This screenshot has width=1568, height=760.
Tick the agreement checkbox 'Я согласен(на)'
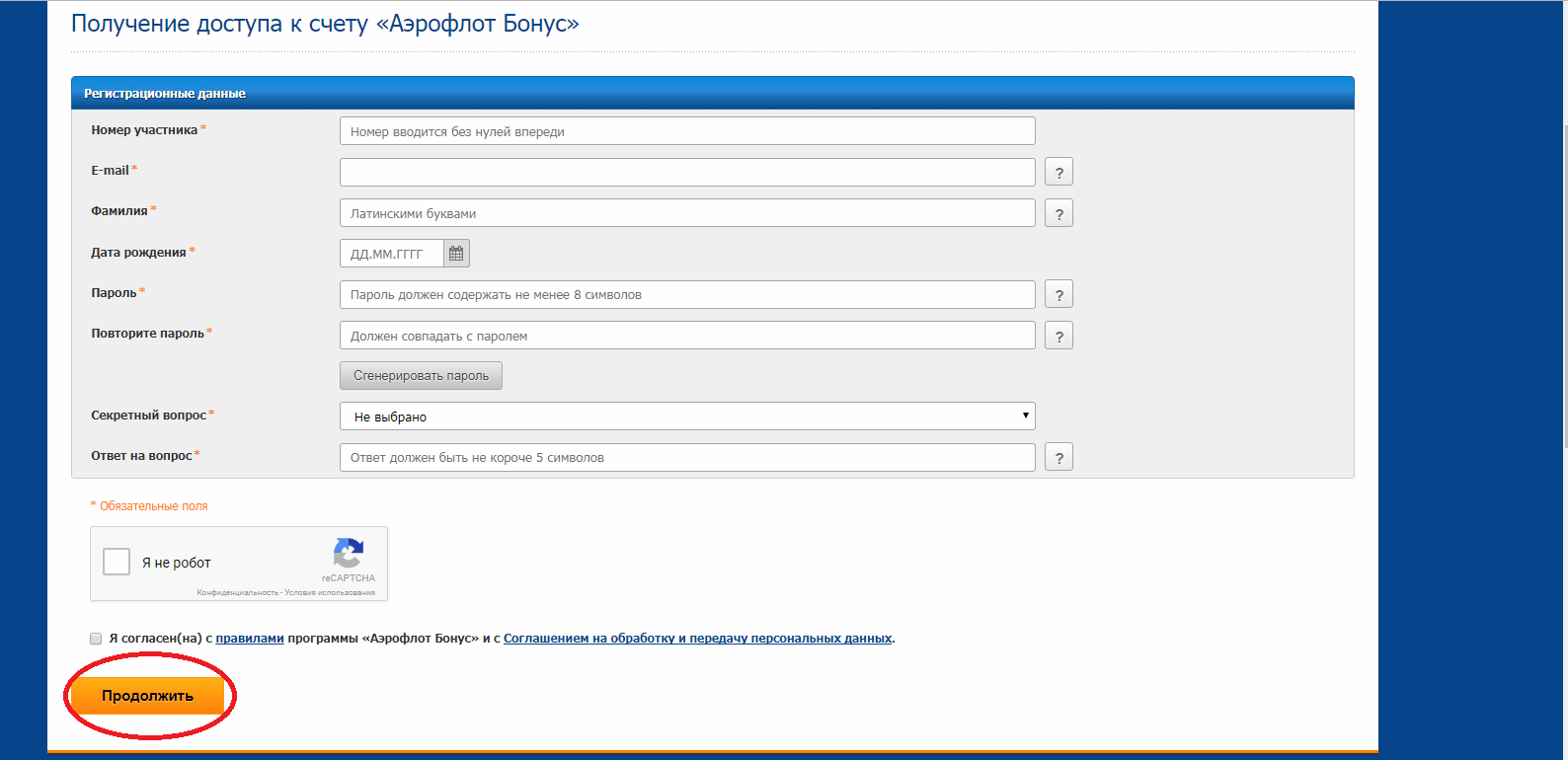point(96,639)
